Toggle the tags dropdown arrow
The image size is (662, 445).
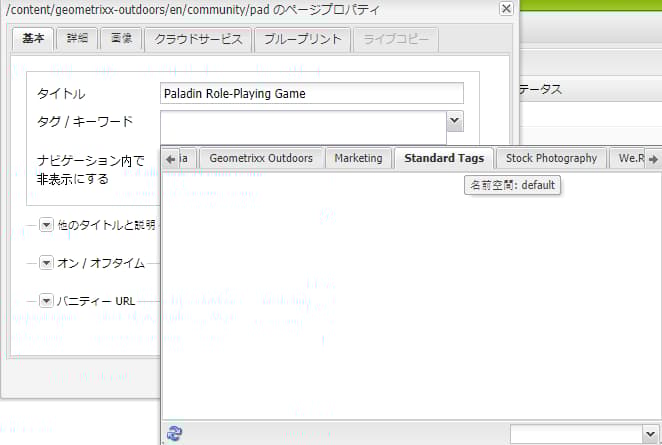(x=455, y=121)
